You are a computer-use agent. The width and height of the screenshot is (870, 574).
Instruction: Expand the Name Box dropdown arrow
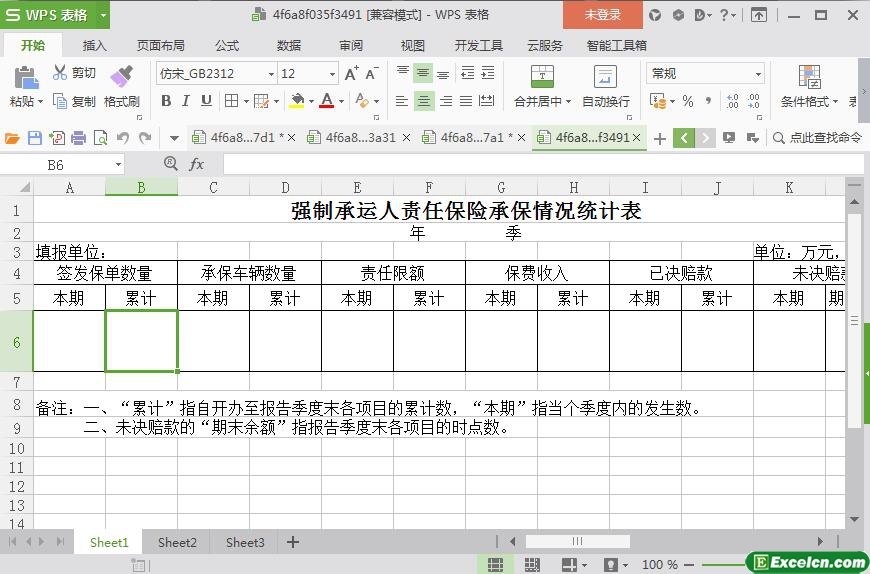pos(118,165)
